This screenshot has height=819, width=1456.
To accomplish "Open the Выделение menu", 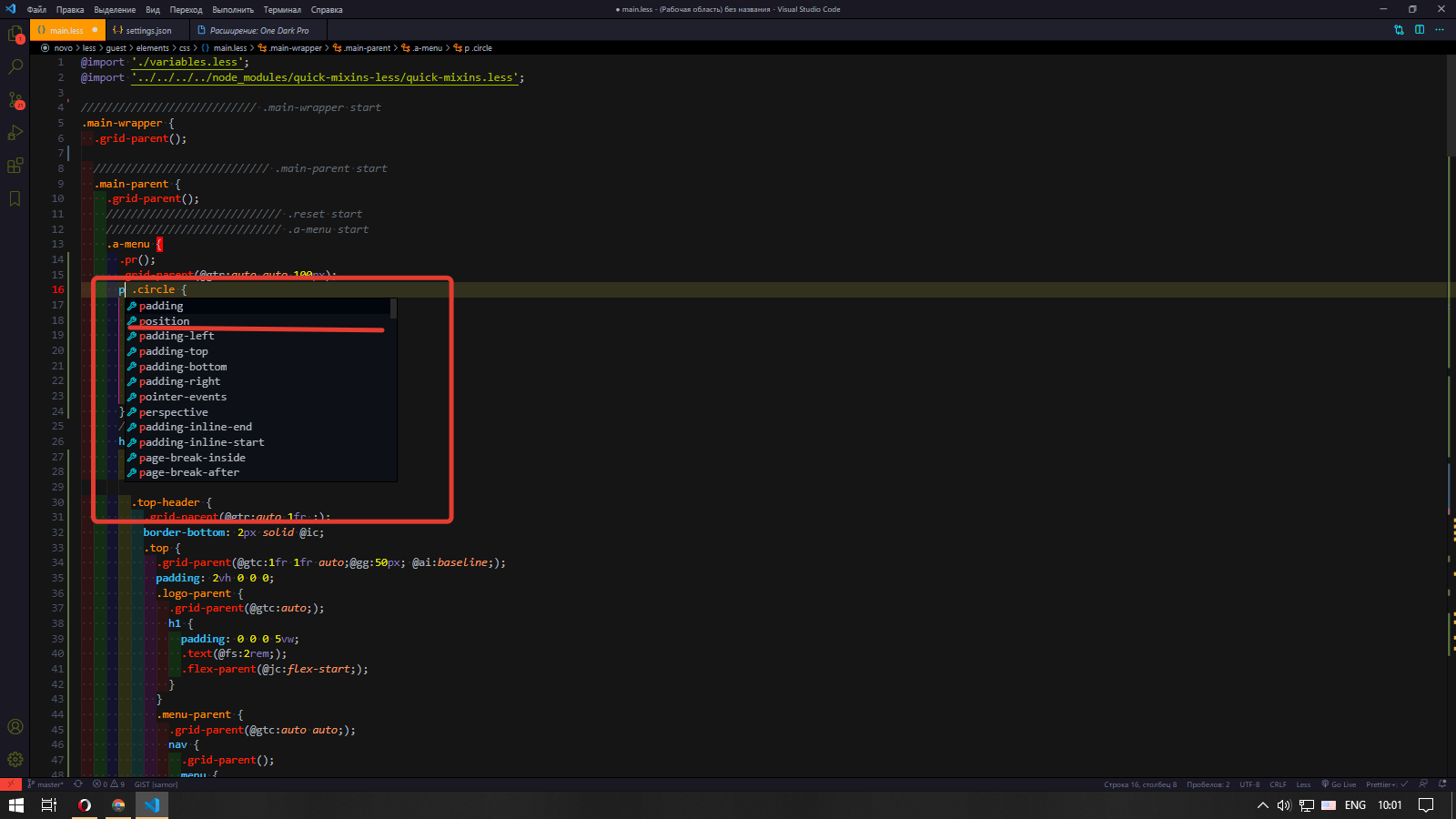I will [x=115, y=9].
